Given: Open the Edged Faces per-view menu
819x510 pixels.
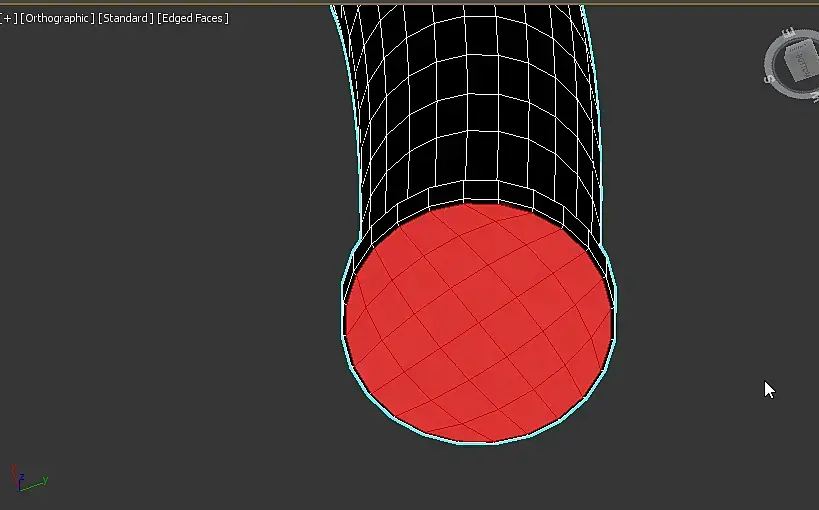Looking at the screenshot, I should click(x=193, y=18).
